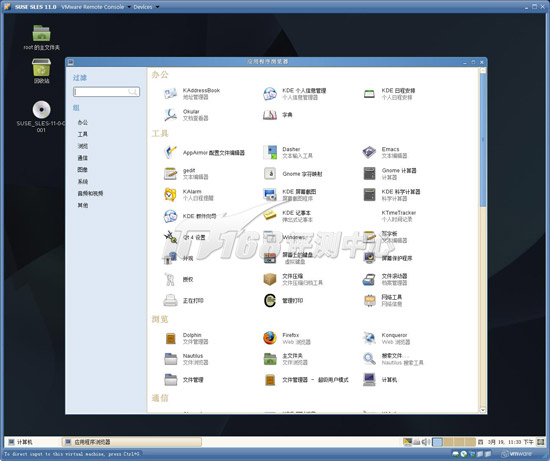This screenshot has width=550, height=461.
Task: Launch 屏幕上的键盘 virtual keyboard
Action: 288,258
